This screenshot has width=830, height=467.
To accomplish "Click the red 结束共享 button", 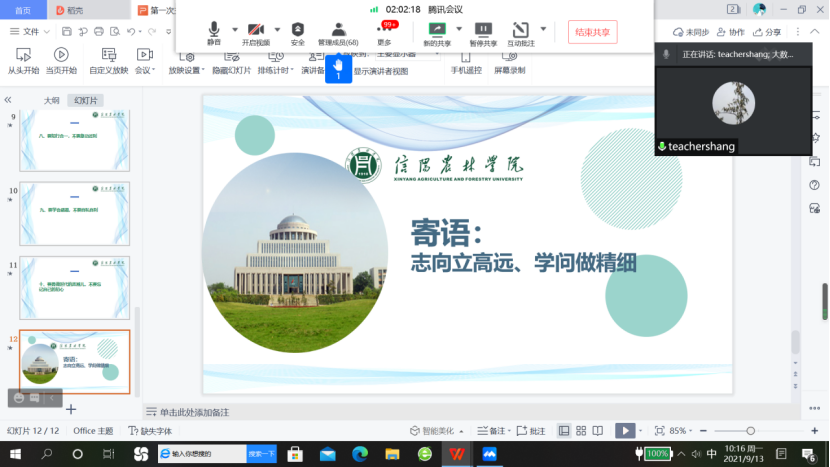I will [592, 32].
